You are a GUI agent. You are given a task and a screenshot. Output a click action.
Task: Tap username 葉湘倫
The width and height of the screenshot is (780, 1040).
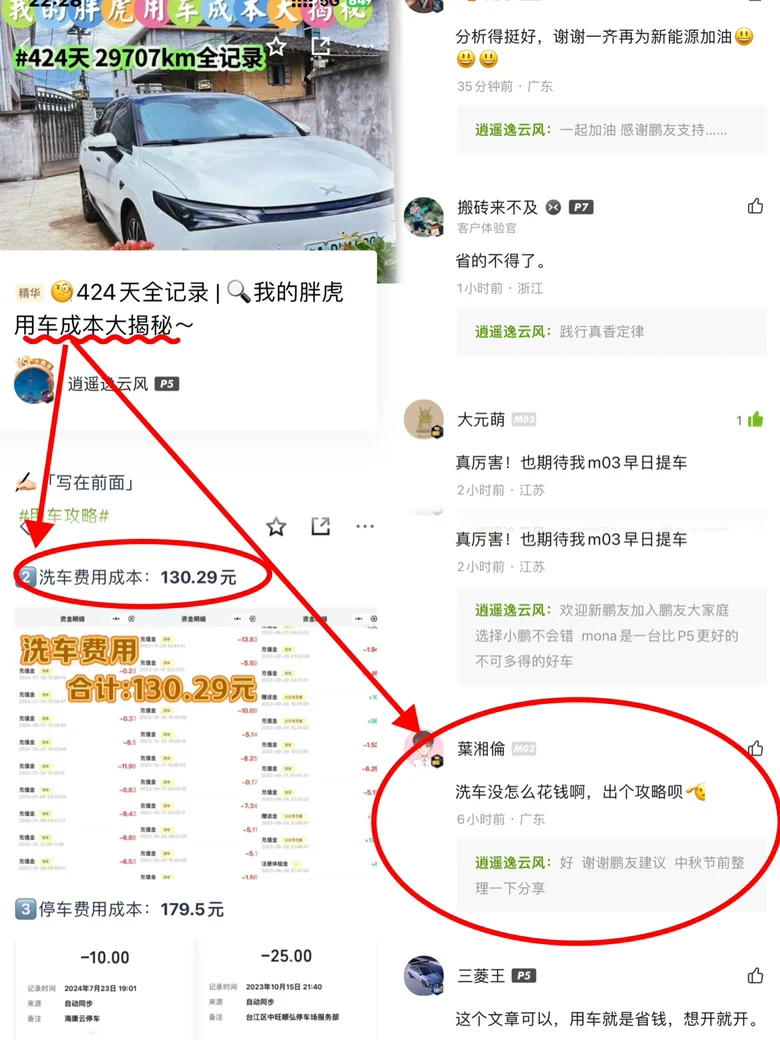[481, 749]
